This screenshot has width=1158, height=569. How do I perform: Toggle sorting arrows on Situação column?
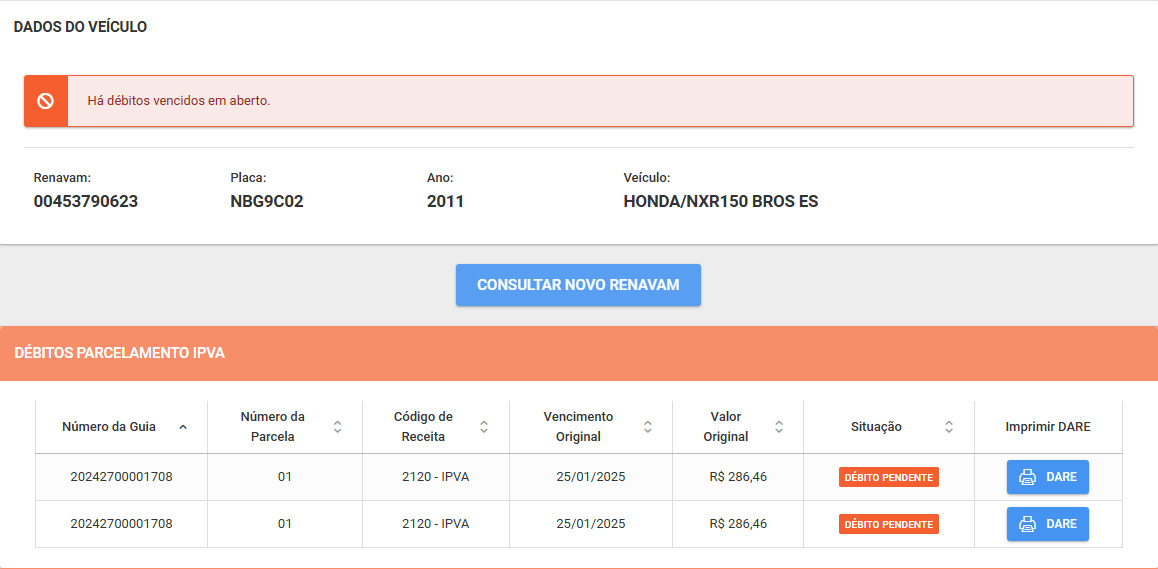[948, 427]
